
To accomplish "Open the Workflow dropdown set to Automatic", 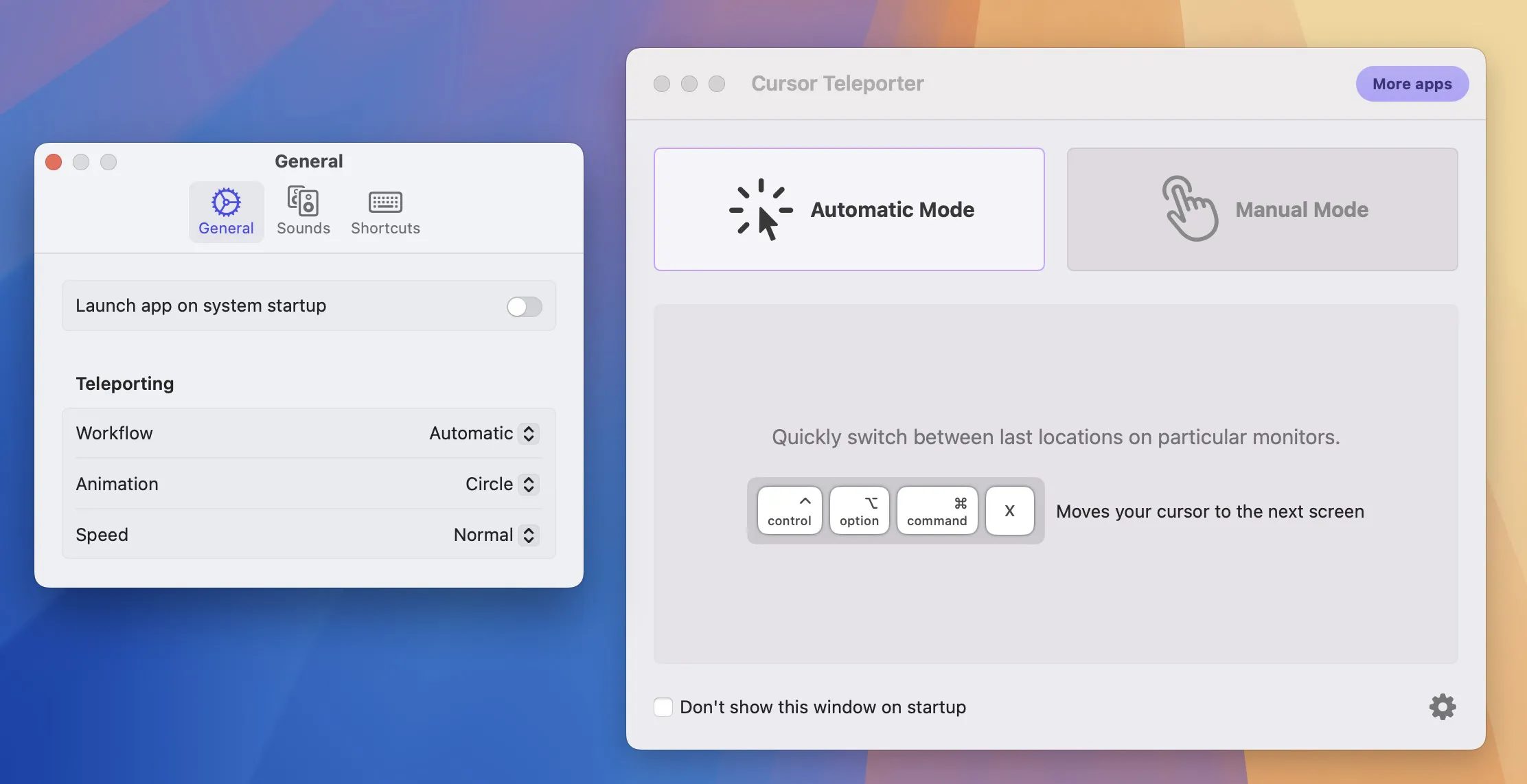I will click(484, 433).
